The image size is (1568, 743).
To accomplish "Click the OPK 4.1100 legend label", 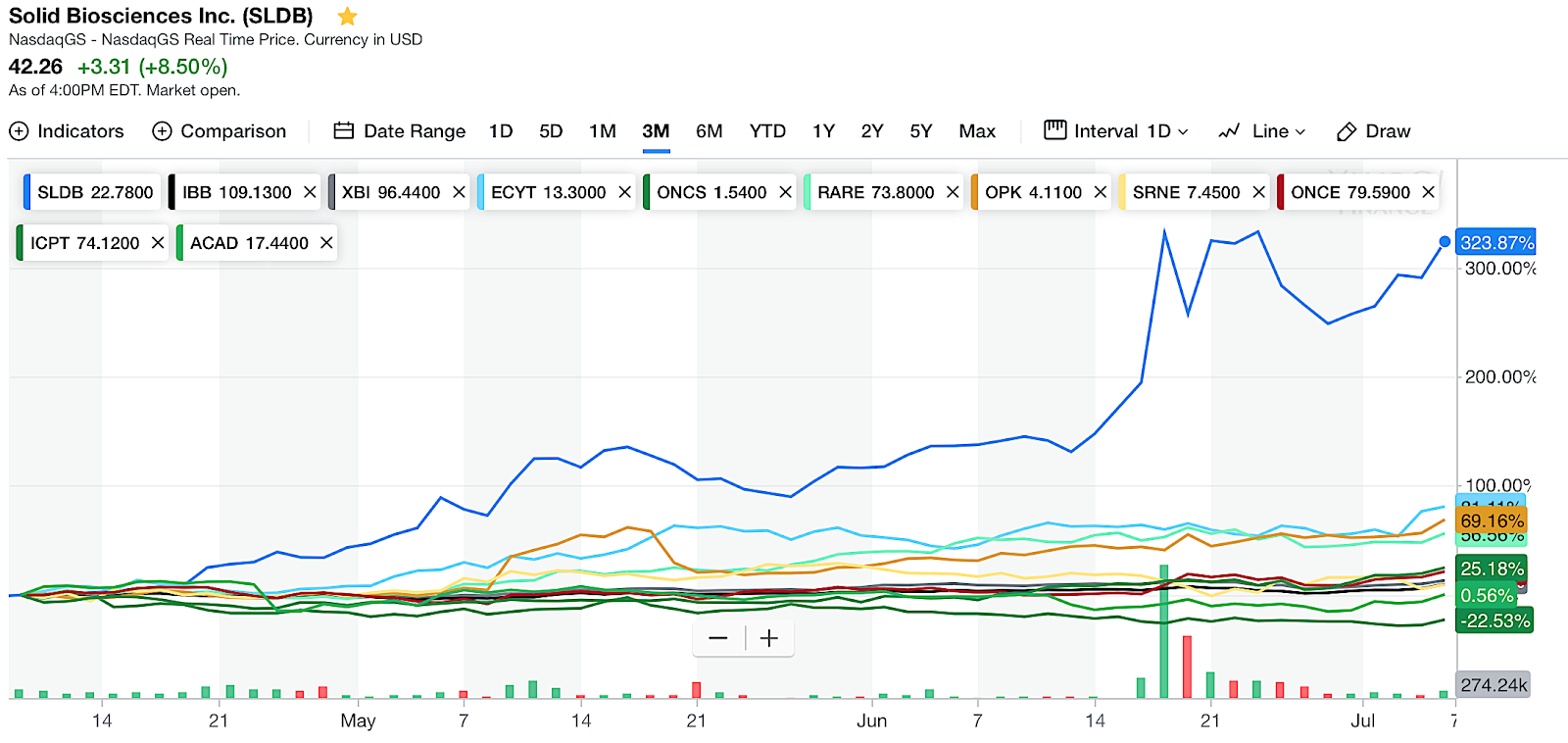I will (x=1034, y=192).
